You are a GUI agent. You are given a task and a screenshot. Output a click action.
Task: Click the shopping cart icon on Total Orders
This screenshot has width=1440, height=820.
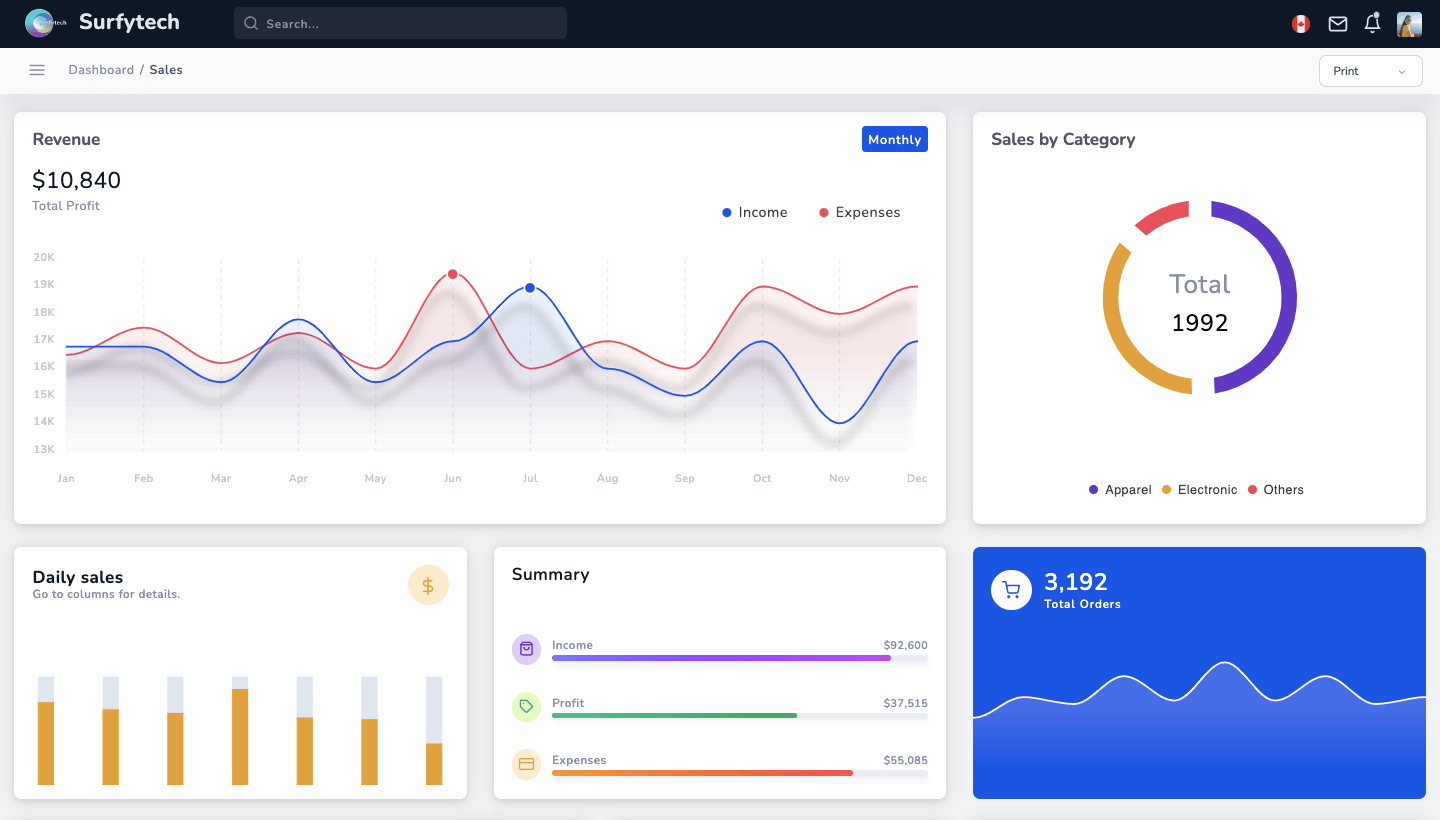click(x=1011, y=590)
